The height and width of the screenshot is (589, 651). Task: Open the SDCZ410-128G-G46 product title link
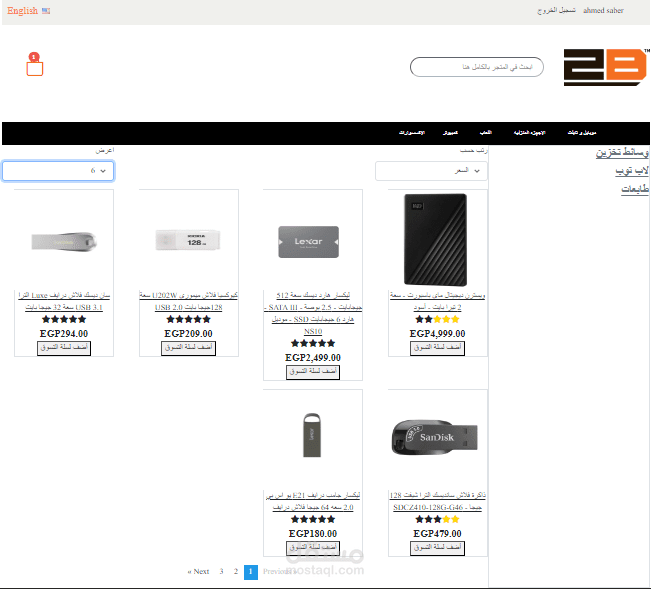[x=437, y=501]
